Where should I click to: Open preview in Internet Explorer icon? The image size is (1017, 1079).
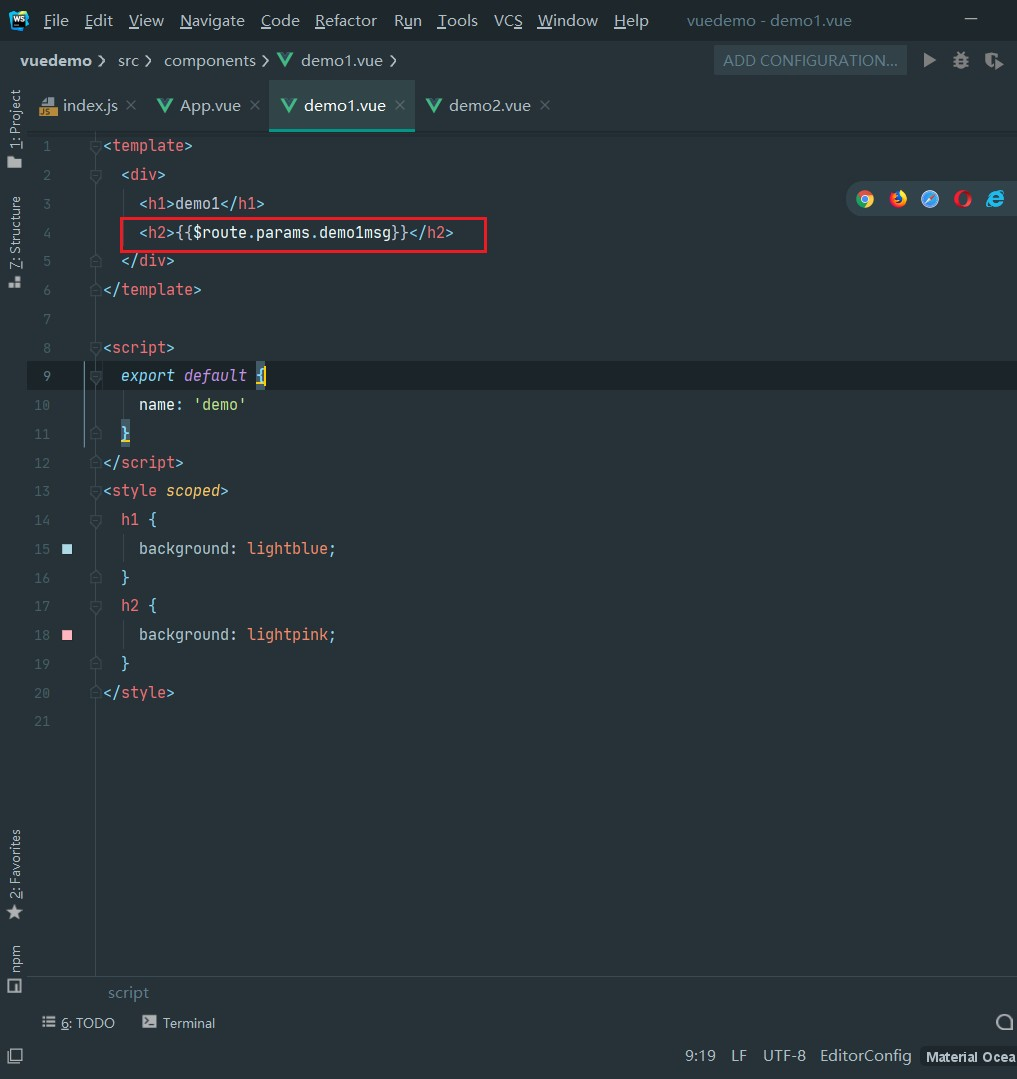pos(995,200)
